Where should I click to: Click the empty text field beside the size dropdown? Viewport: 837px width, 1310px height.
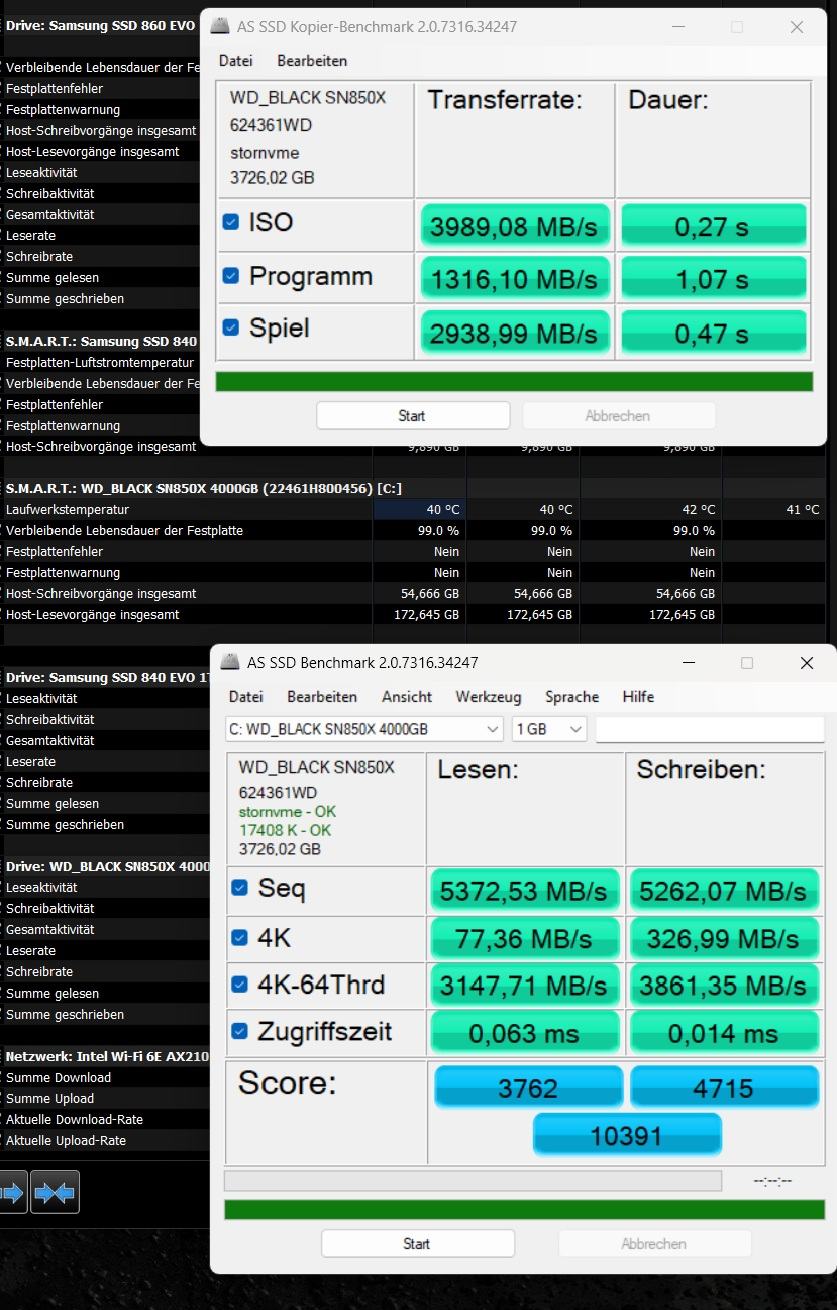[710, 729]
